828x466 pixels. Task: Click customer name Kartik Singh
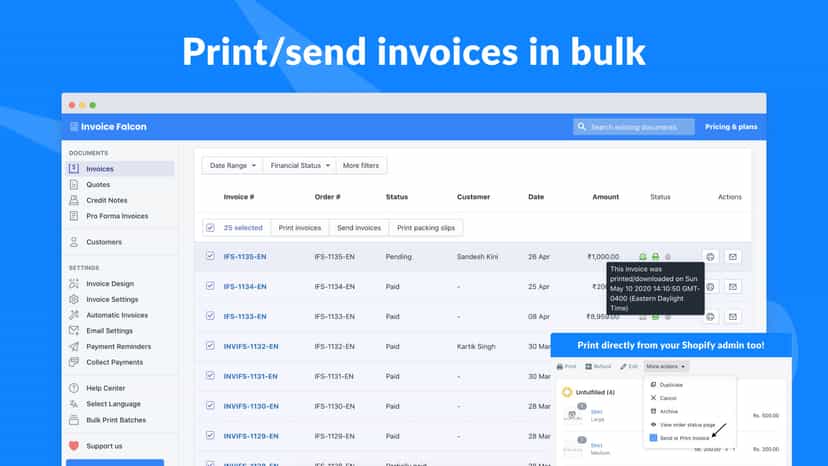pyautogui.click(x=476, y=347)
